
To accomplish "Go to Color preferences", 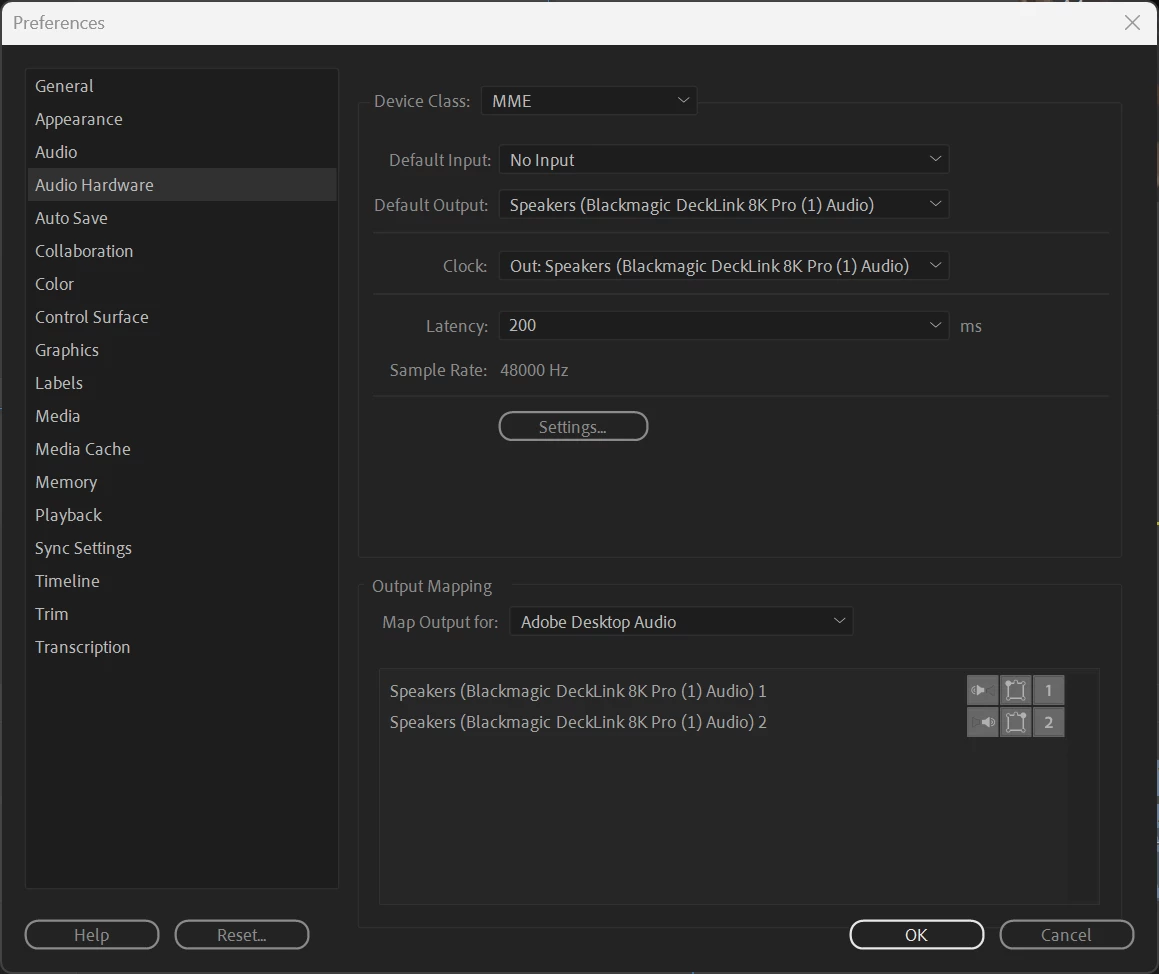I will [182, 284].
